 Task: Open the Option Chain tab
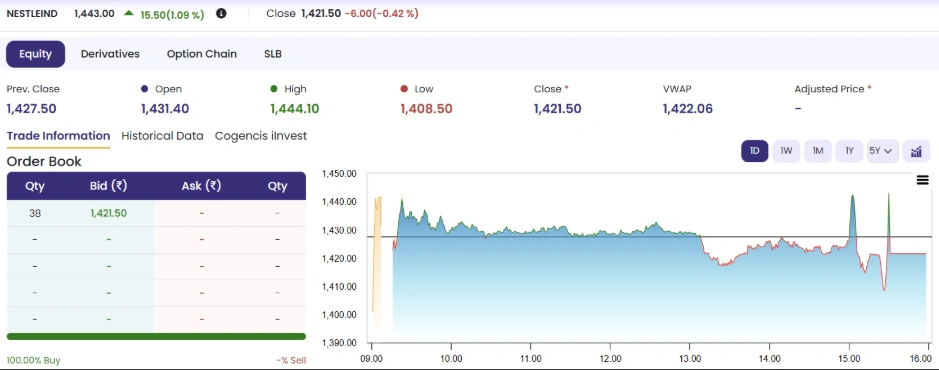point(202,54)
